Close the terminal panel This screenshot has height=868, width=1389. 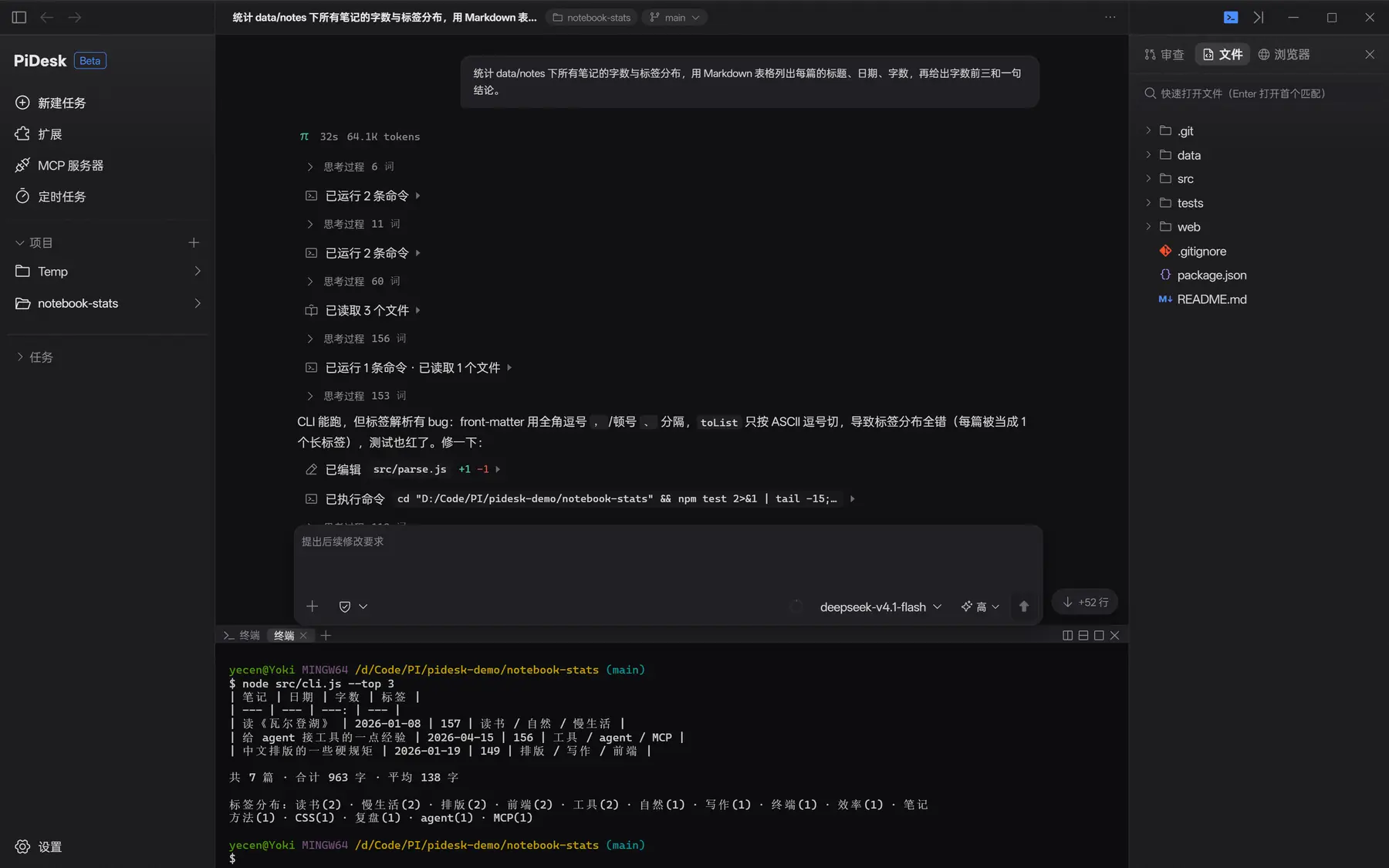click(x=1114, y=636)
